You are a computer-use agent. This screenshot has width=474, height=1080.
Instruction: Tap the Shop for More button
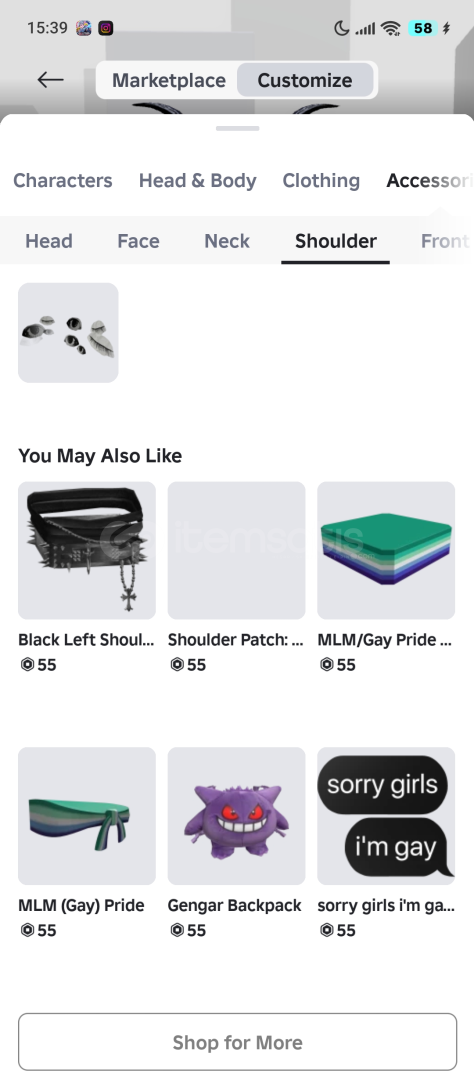tap(238, 1042)
